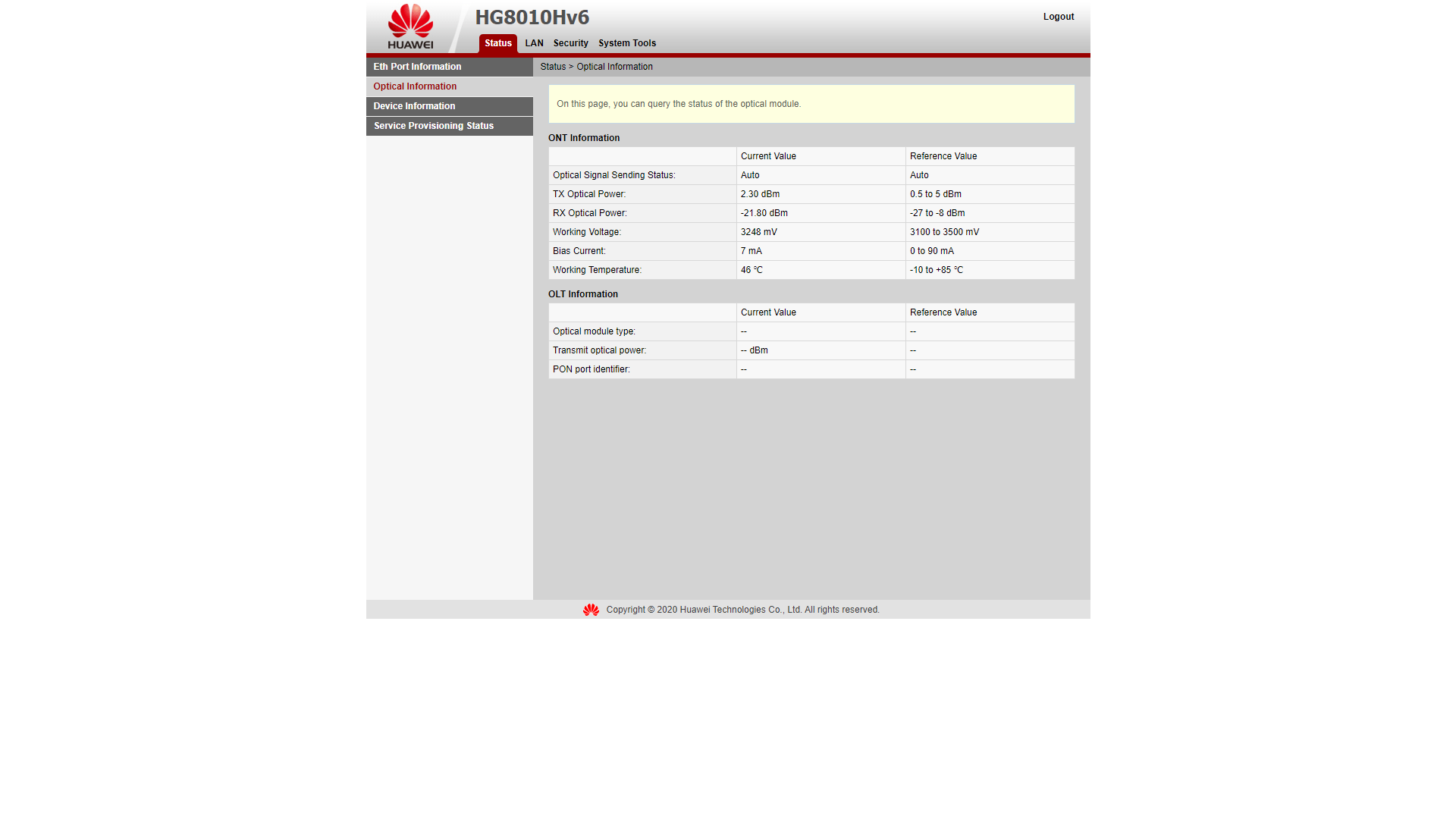
Task: Click the HG8010Hv6 model title
Action: (532, 17)
